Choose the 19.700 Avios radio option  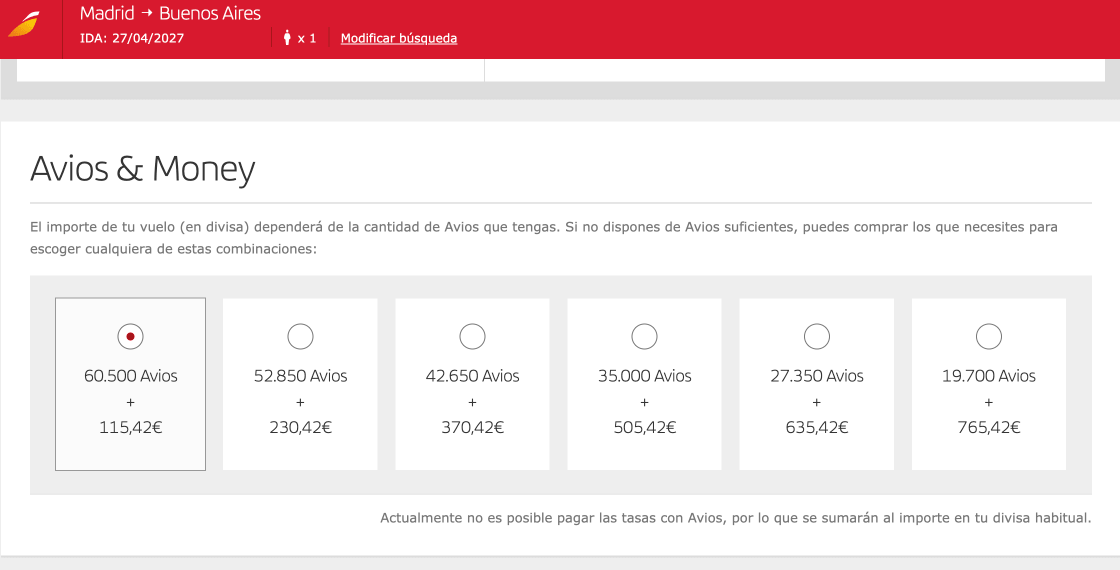pos(989,336)
